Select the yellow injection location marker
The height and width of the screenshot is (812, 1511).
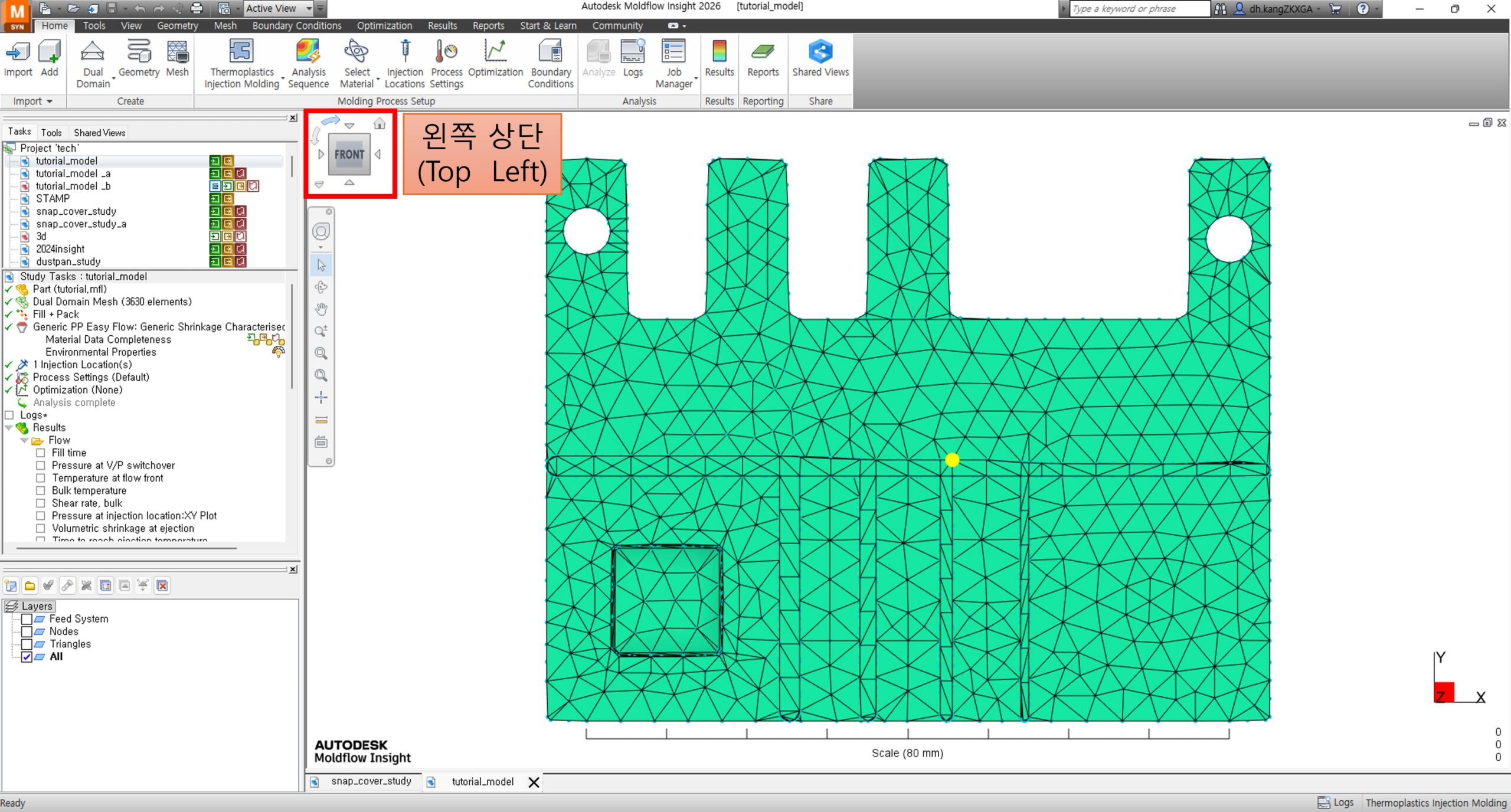point(951,460)
